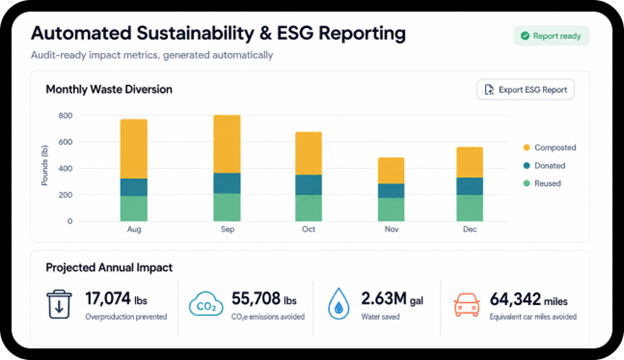624x360 pixels.
Task: Click the export document icon
Action: 489,90
